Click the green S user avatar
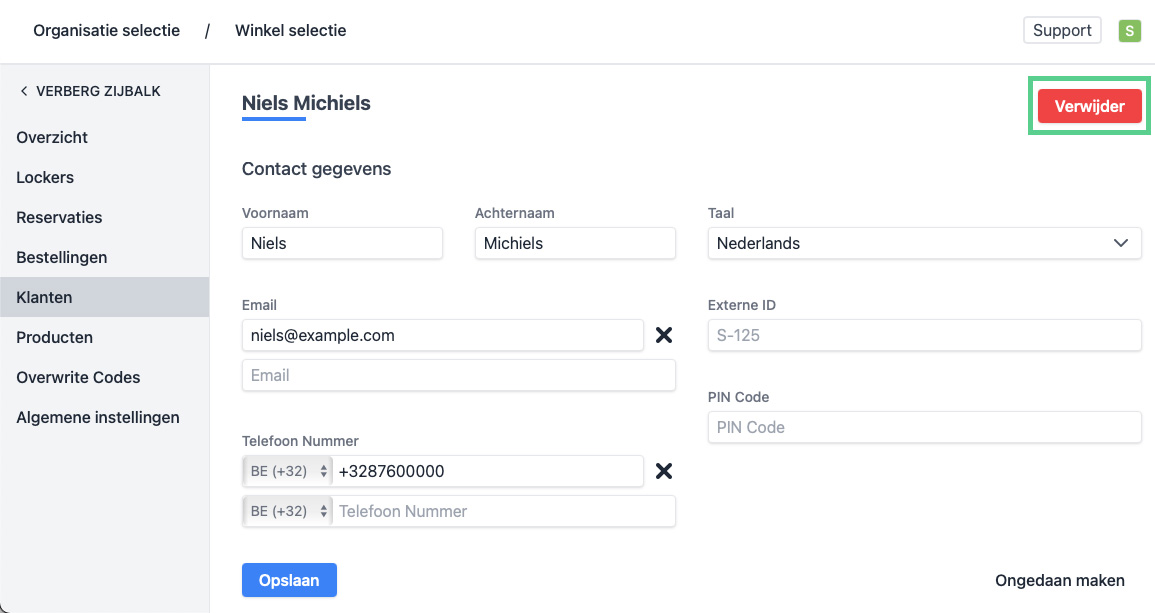 pos(1129,30)
